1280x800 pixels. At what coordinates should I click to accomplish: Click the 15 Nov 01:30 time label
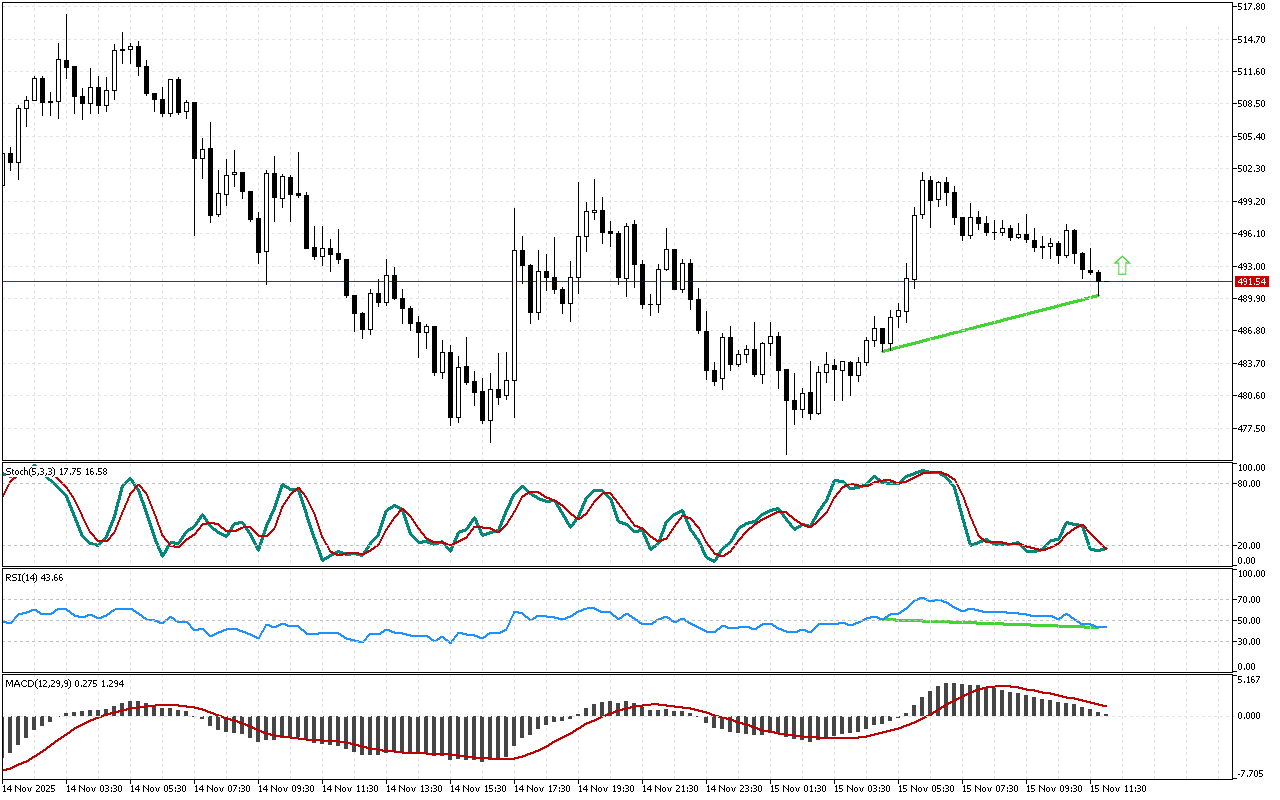coord(798,789)
